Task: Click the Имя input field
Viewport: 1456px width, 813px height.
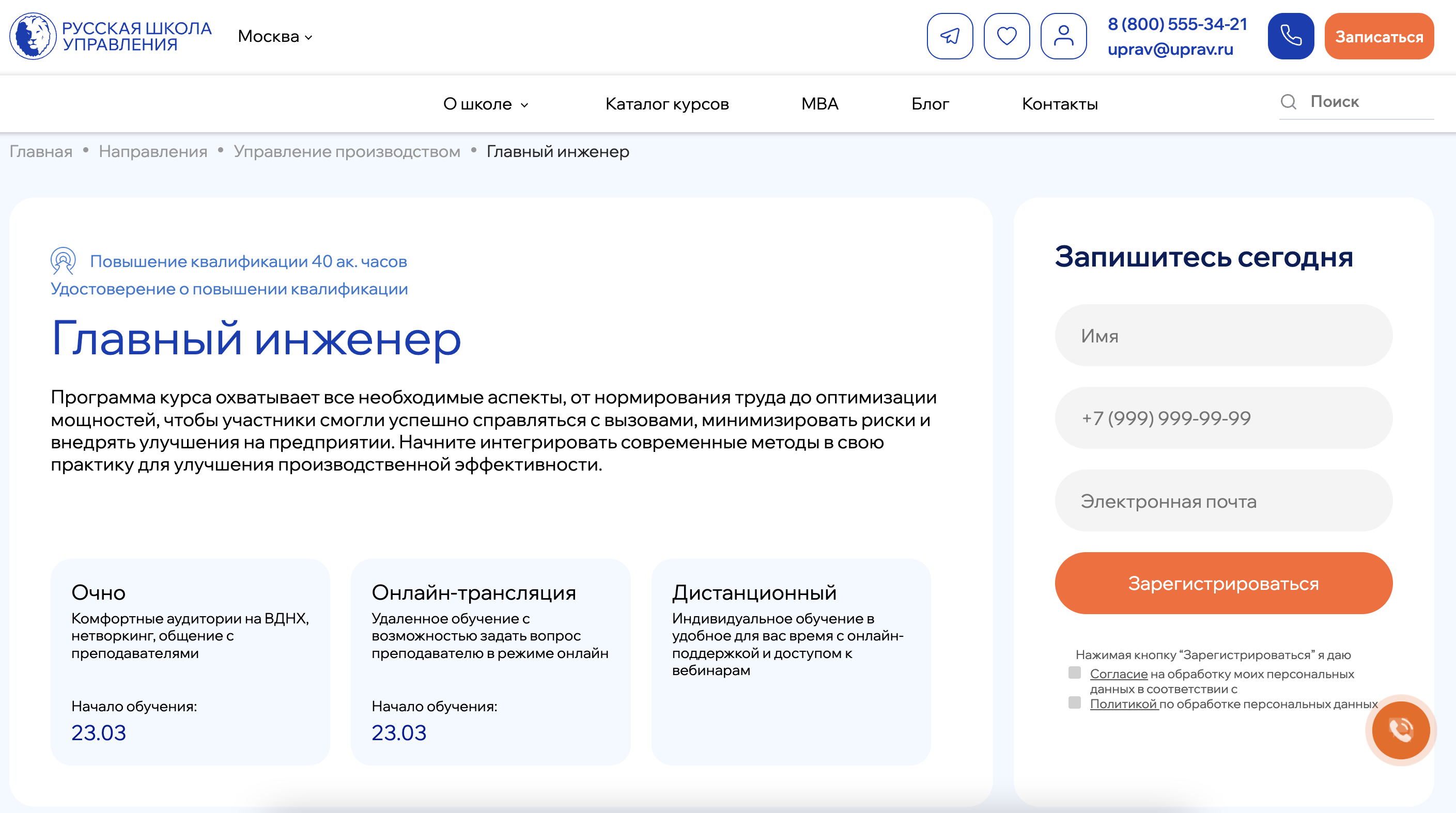Action: [x=1223, y=336]
